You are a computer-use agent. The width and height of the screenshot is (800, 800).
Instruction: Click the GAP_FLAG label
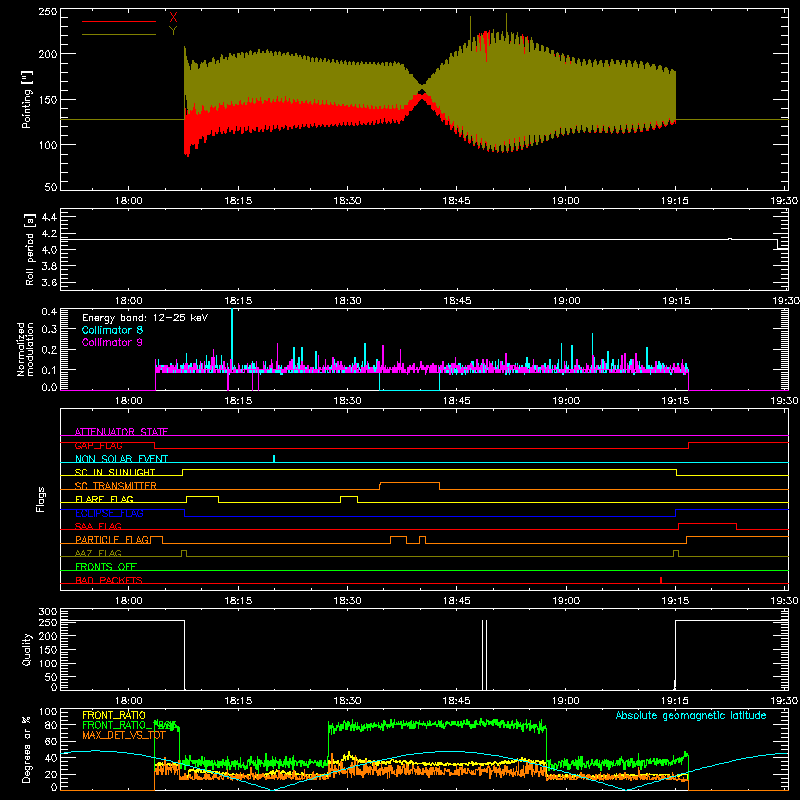coord(98,445)
